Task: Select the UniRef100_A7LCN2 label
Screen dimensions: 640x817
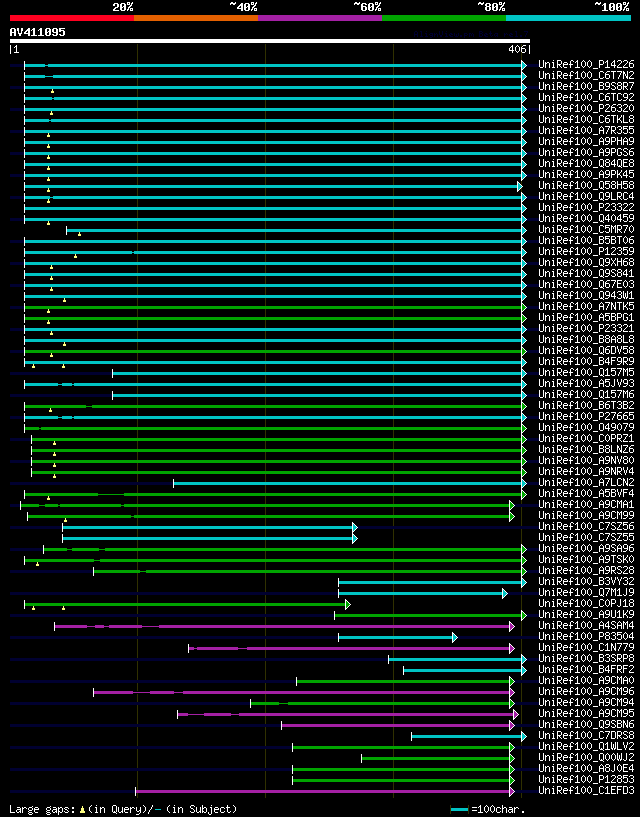Action: 586,482
